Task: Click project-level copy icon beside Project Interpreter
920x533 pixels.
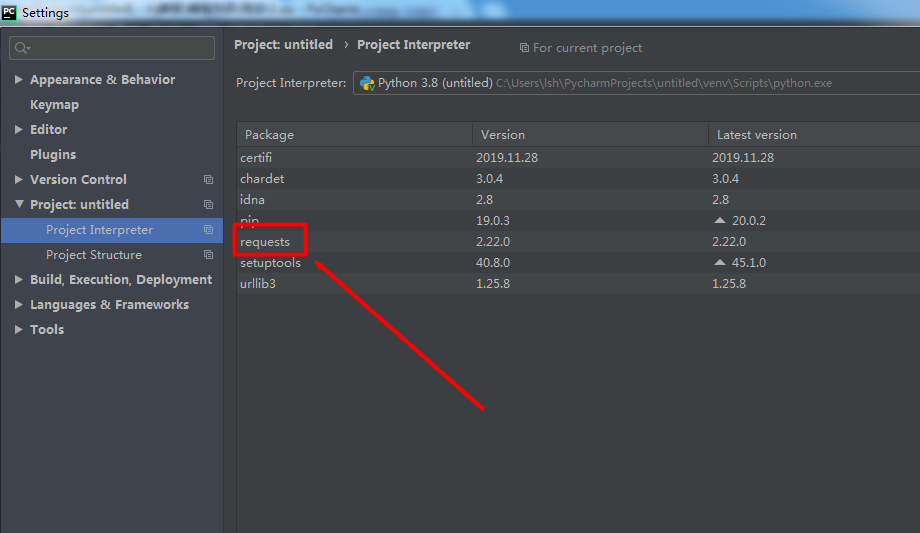Action: coord(208,230)
